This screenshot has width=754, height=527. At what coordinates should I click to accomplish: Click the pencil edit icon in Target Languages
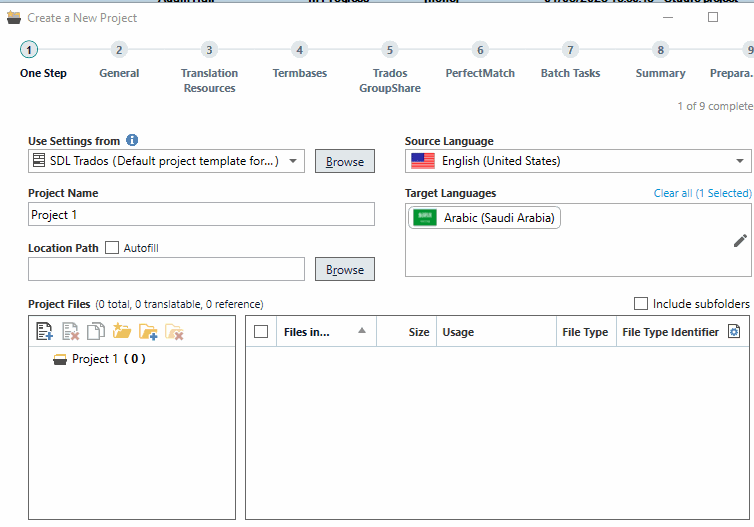click(740, 240)
